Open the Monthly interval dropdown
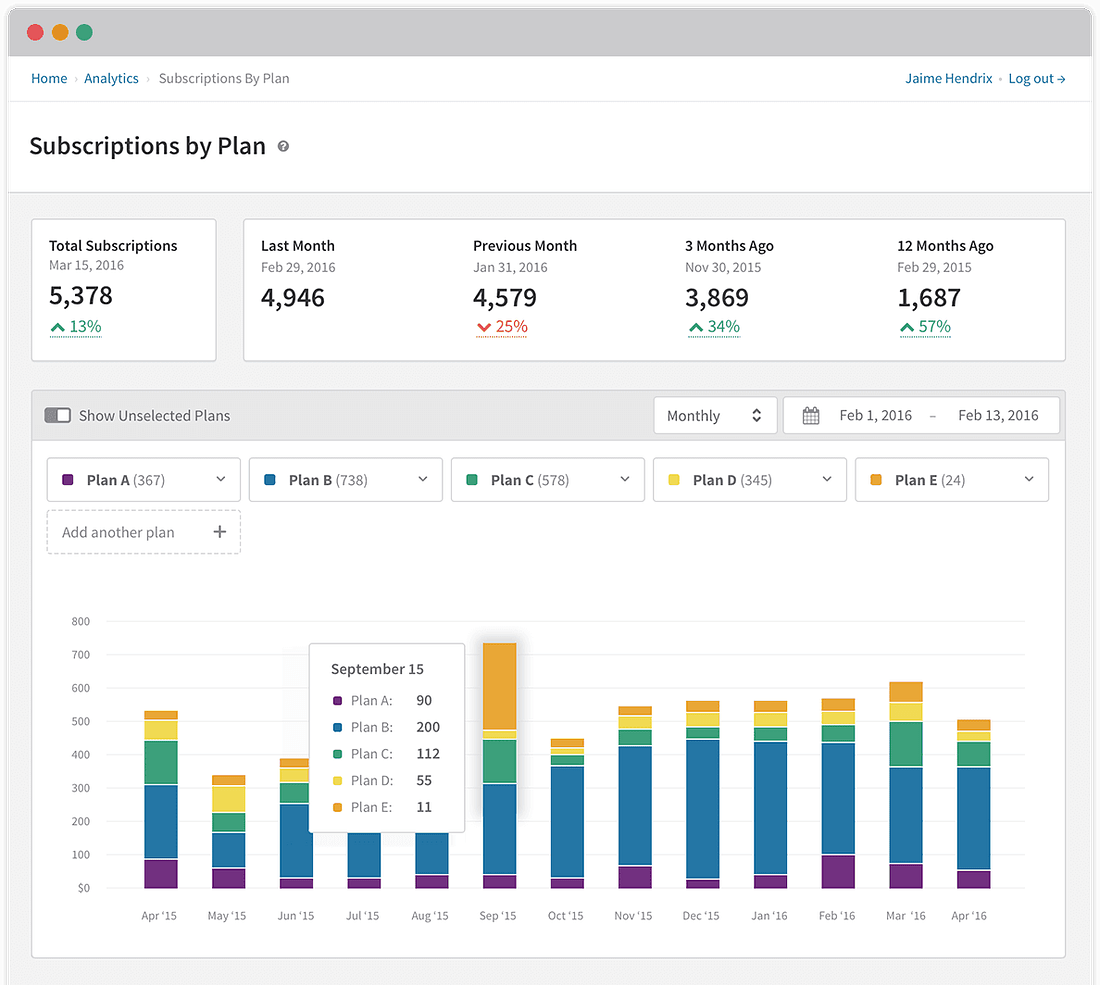This screenshot has width=1100, height=985. click(x=715, y=415)
